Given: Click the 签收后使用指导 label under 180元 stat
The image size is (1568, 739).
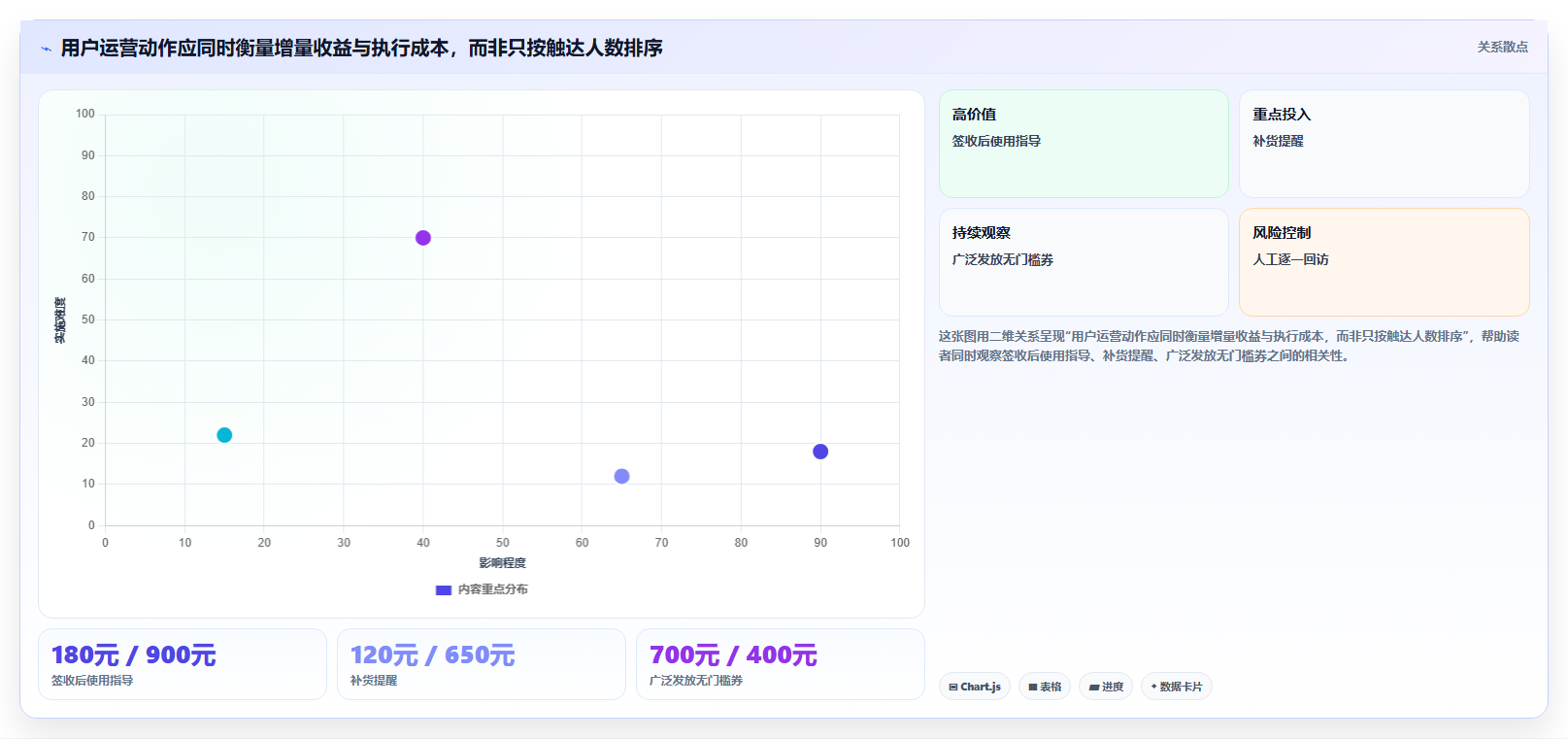Looking at the screenshot, I should pyautogui.click(x=92, y=681).
